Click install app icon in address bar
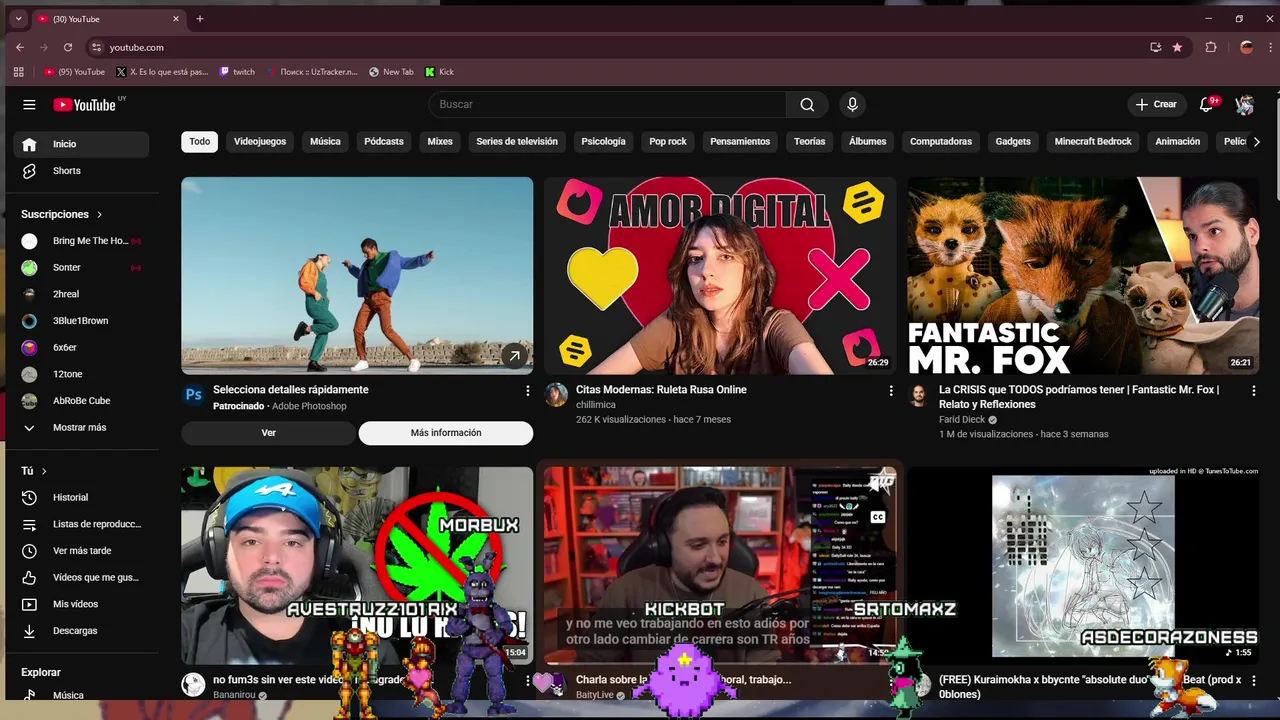The width and height of the screenshot is (1280, 720). pyautogui.click(x=1156, y=47)
